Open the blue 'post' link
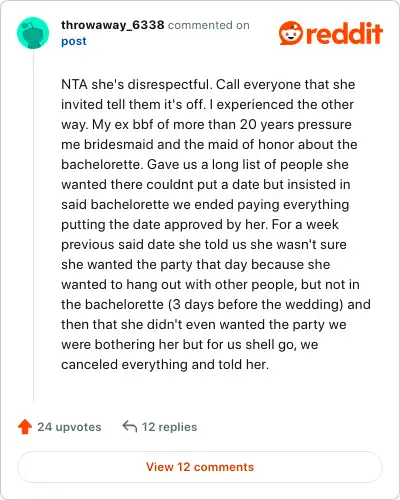Image resolution: width=400 pixels, height=500 pixels. pyautogui.click(x=74, y=41)
